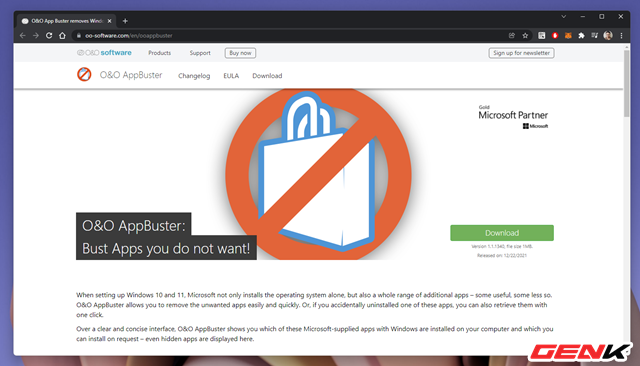The width and height of the screenshot is (640, 366).
Task: Close the O&O App Buster tab
Action: (x=109, y=21)
